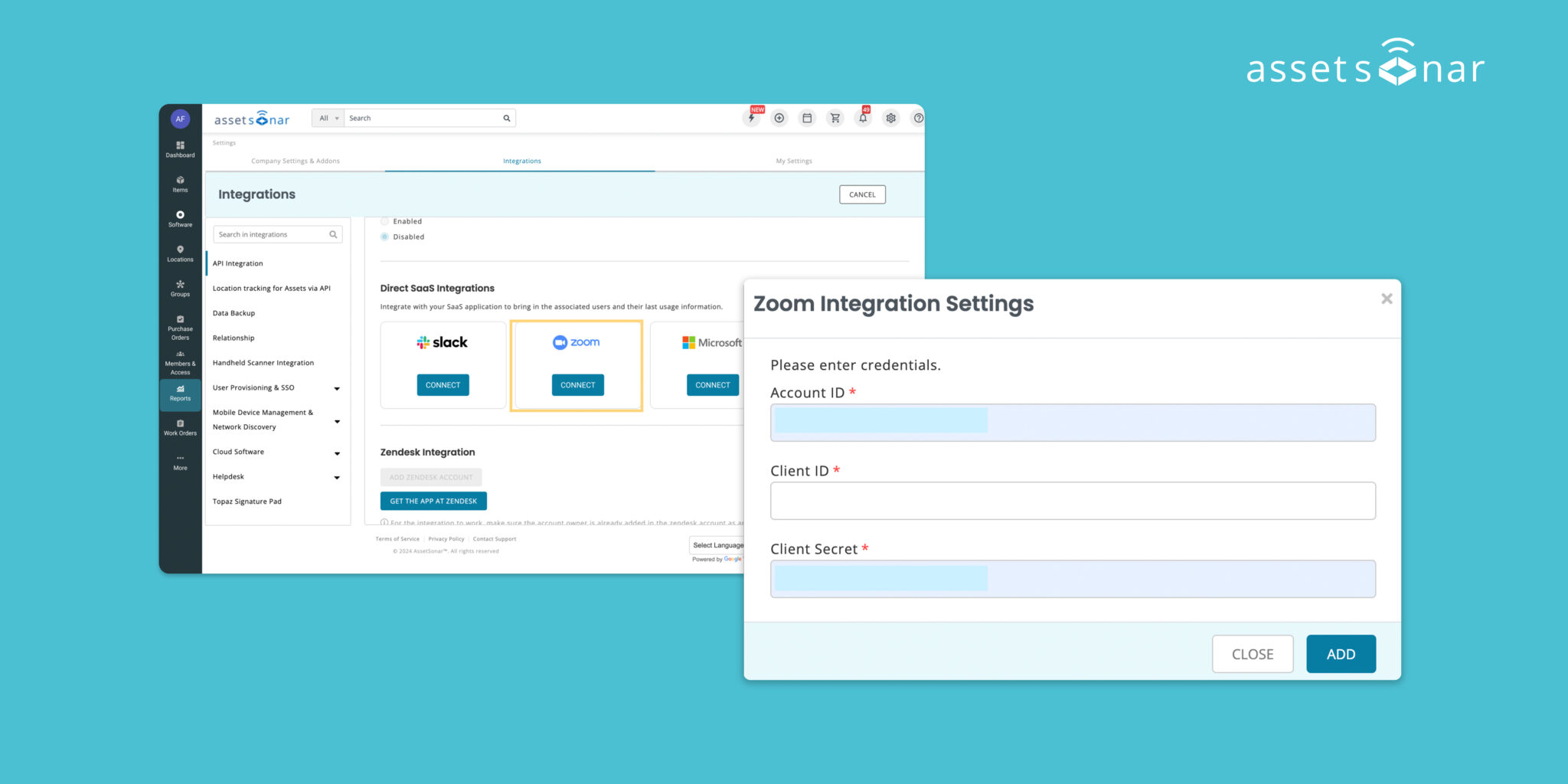Select Reports in the sidebar

coord(180,394)
